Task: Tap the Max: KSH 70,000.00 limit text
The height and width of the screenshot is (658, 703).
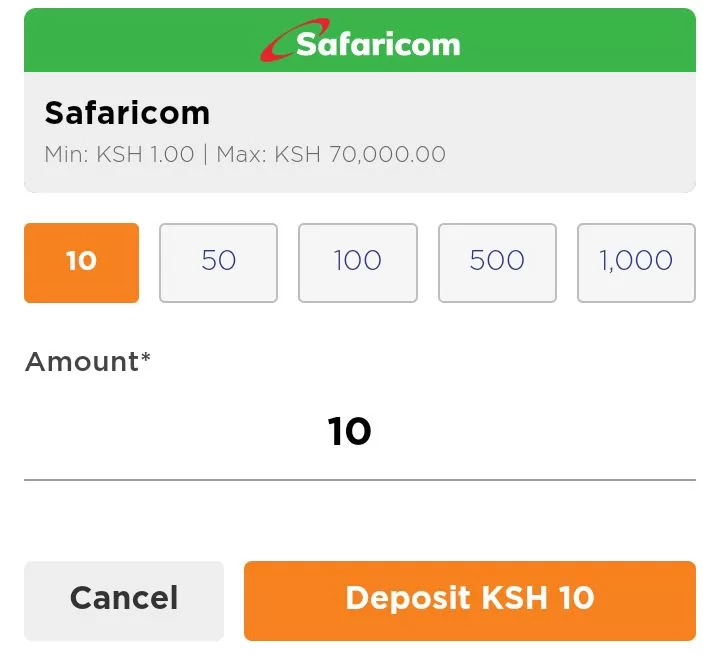Action: (331, 155)
